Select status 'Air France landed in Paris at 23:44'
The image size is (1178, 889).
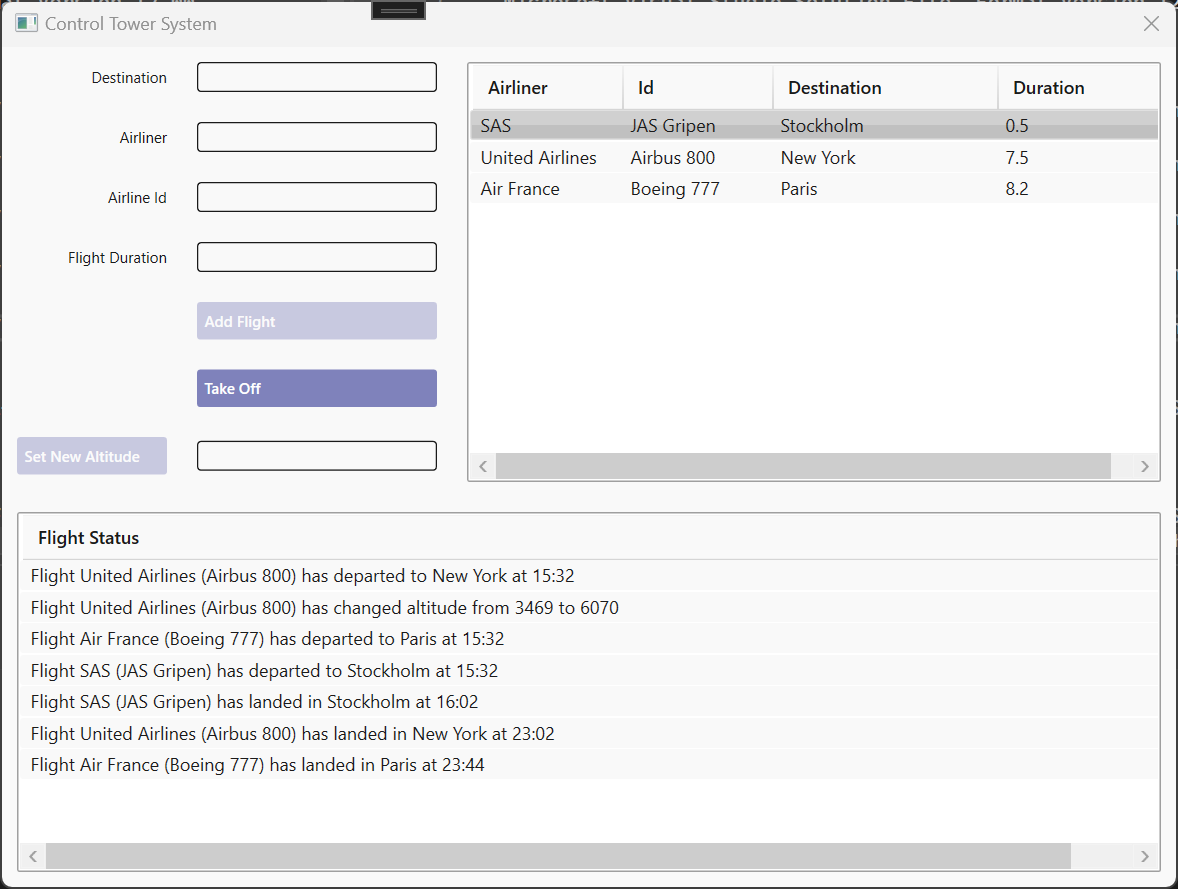coord(590,765)
